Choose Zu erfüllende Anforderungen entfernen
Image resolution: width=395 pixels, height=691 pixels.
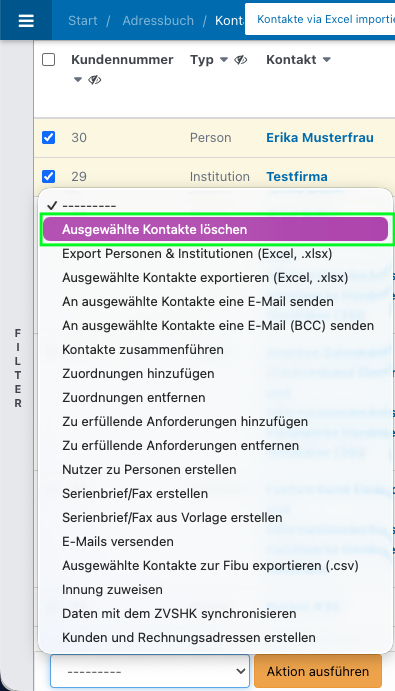tap(215, 446)
